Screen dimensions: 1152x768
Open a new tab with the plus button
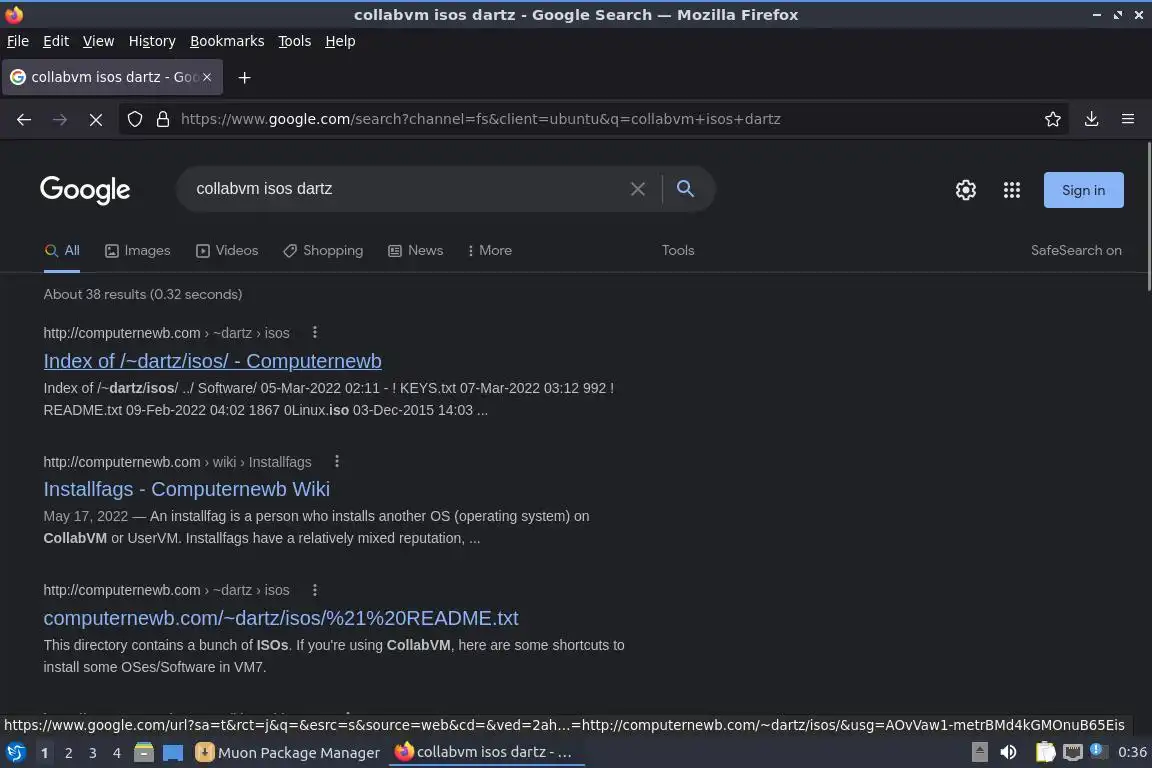(245, 77)
